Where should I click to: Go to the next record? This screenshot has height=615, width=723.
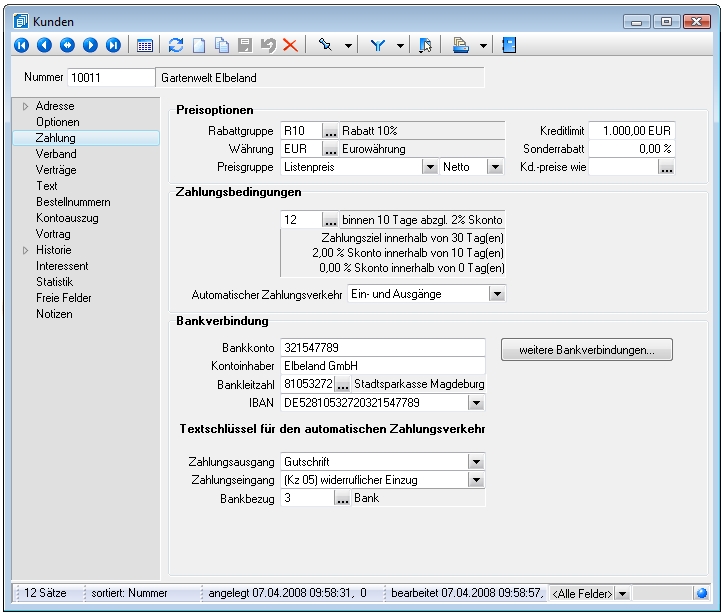(x=90, y=45)
